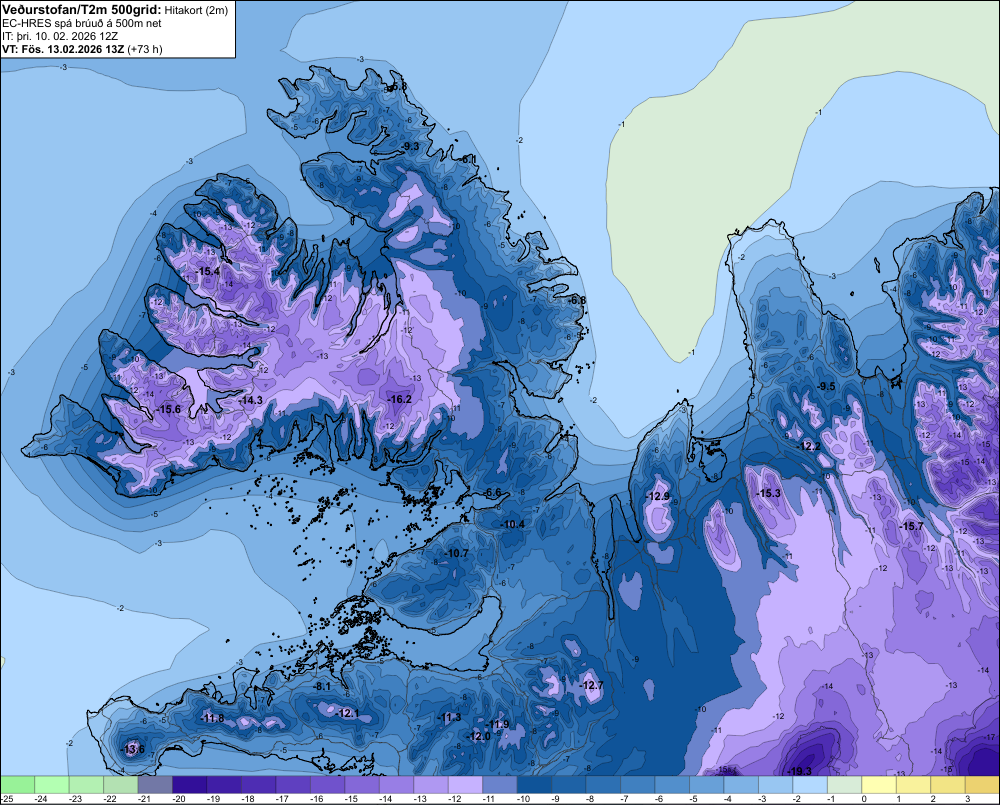Click the -10.7 temperature value
Viewport: 1000px width, 805px height.
pos(457,553)
